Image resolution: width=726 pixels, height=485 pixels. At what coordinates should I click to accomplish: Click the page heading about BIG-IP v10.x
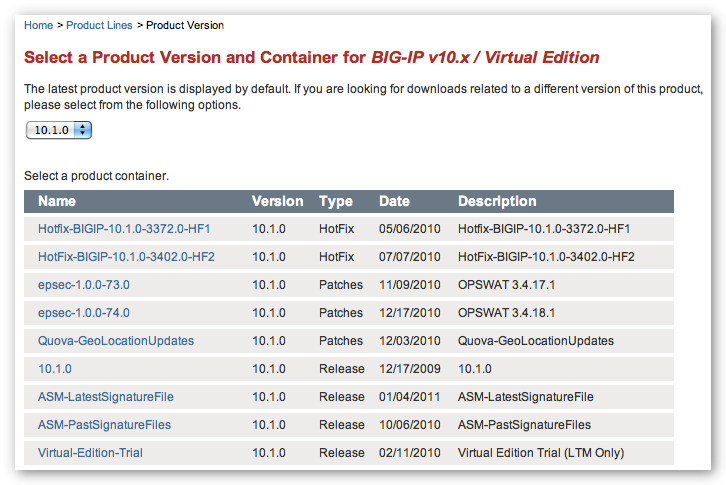click(312, 57)
